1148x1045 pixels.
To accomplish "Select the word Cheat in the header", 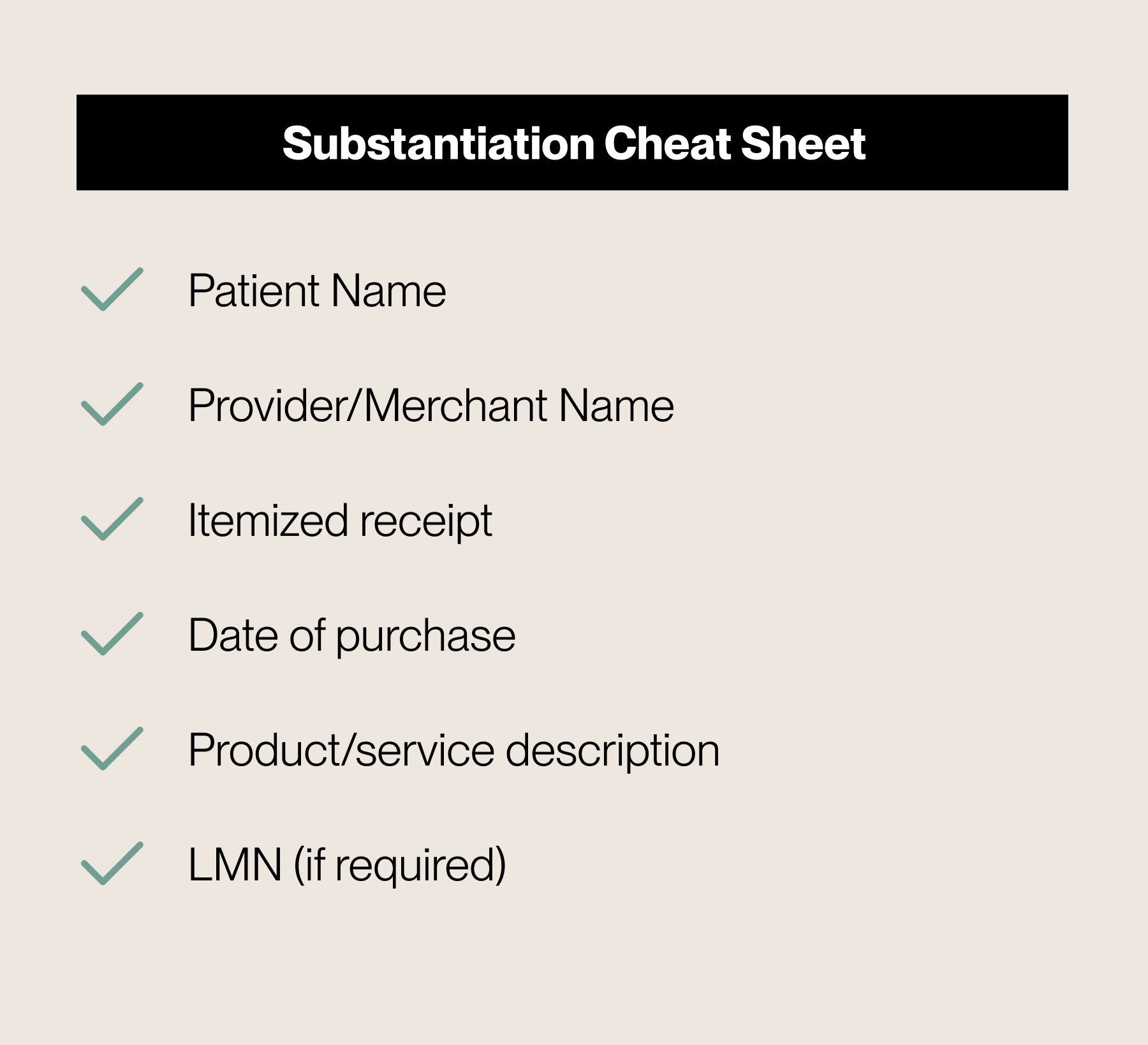I will pyautogui.click(x=668, y=144).
